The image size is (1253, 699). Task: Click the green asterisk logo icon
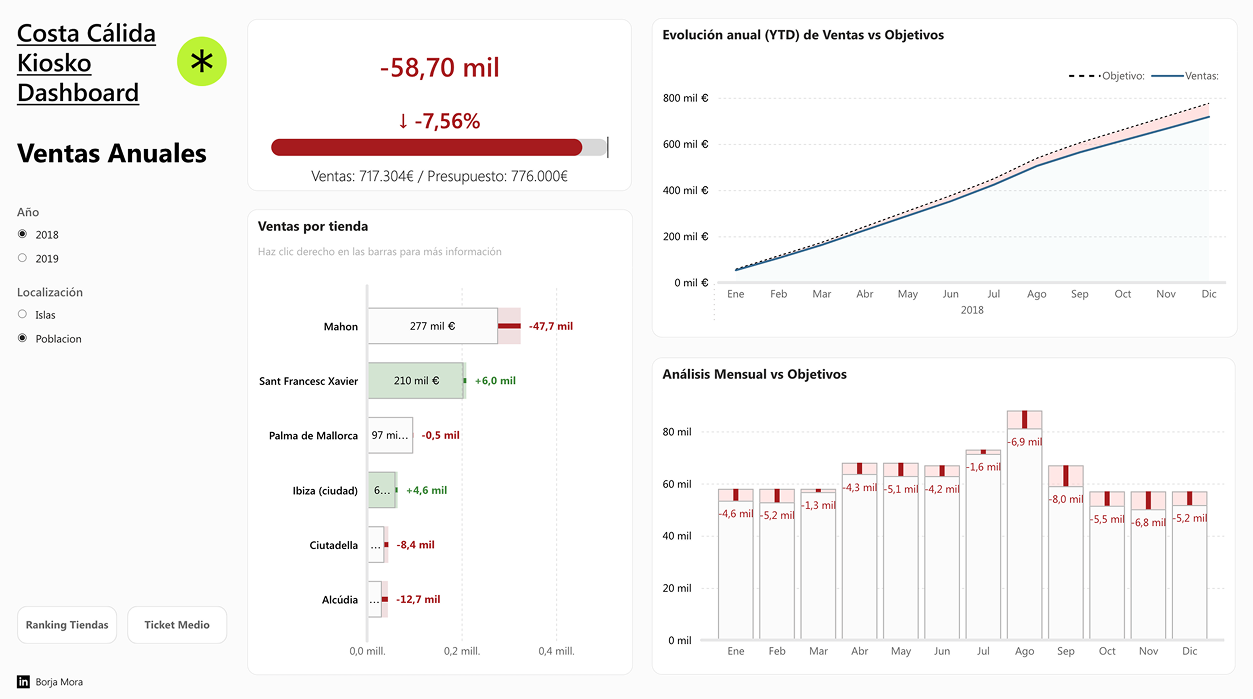tap(202, 62)
